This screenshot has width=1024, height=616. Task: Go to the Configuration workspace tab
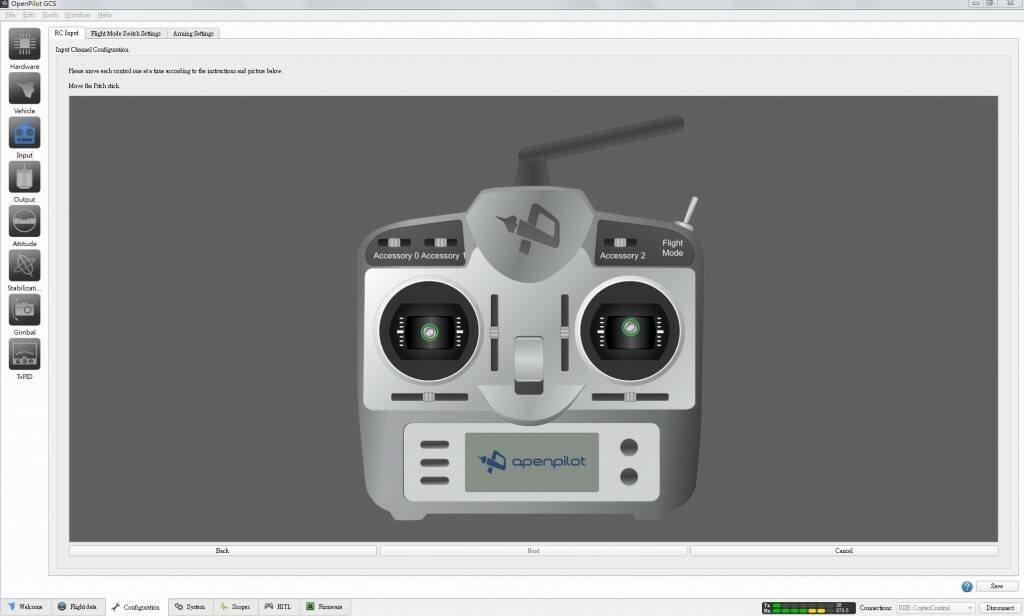(x=136, y=607)
